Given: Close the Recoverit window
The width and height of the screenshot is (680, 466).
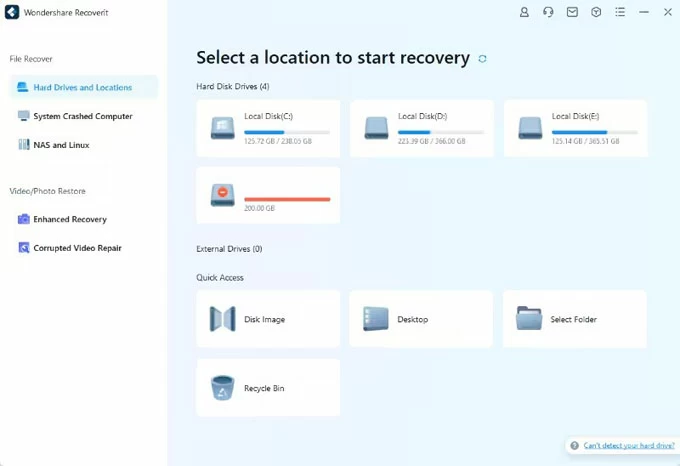Looking at the screenshot, I should pyautogui.click(x=667, y=12).
